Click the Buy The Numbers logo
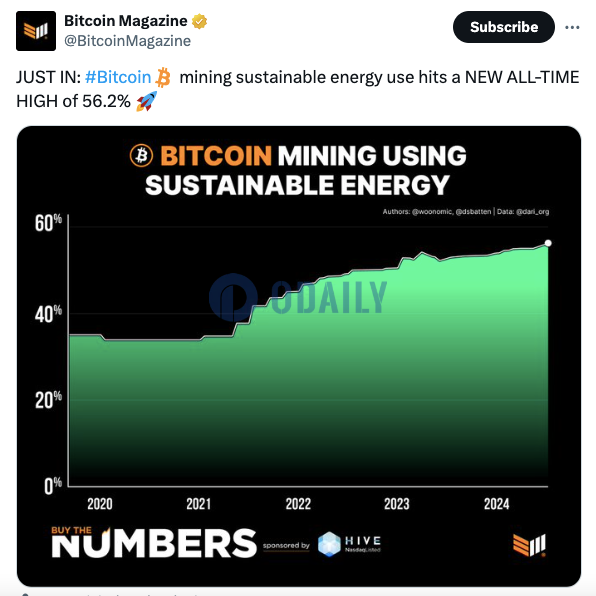This screenshot has height=596, width=596. (154, 542)
